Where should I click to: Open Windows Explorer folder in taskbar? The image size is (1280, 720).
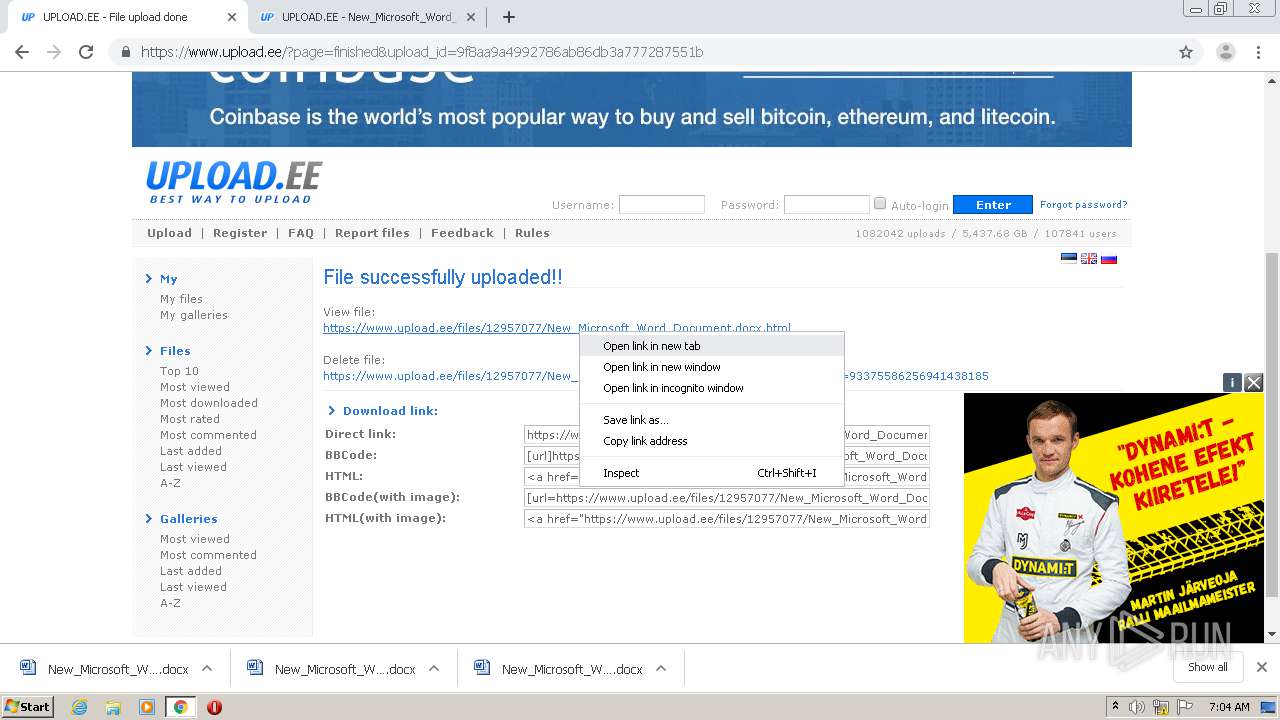(113, 707)
